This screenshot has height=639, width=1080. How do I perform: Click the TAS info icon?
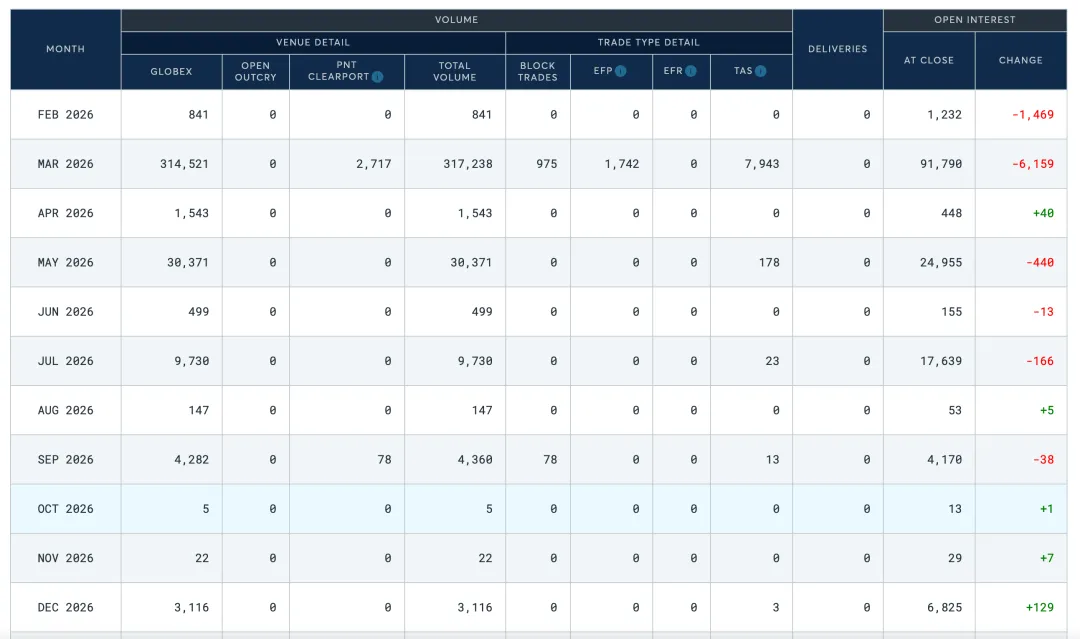760,71
